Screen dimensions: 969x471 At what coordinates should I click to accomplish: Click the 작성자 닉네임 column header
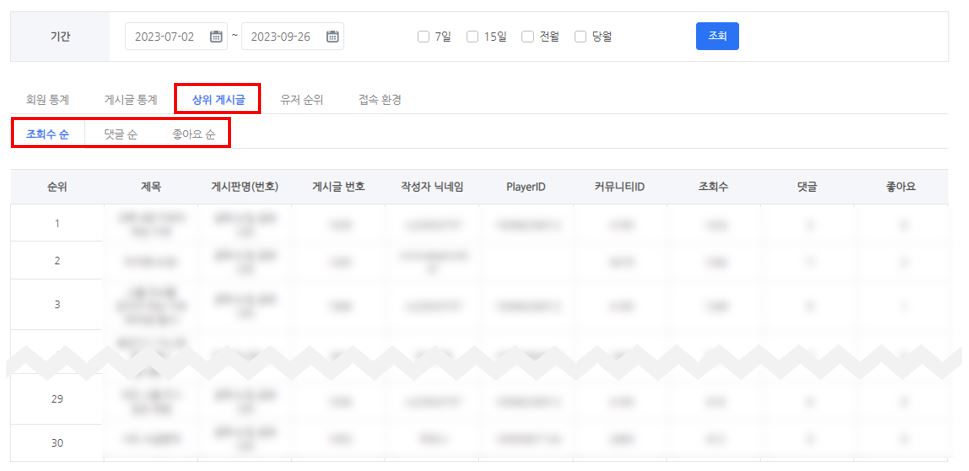click(432, 187)
